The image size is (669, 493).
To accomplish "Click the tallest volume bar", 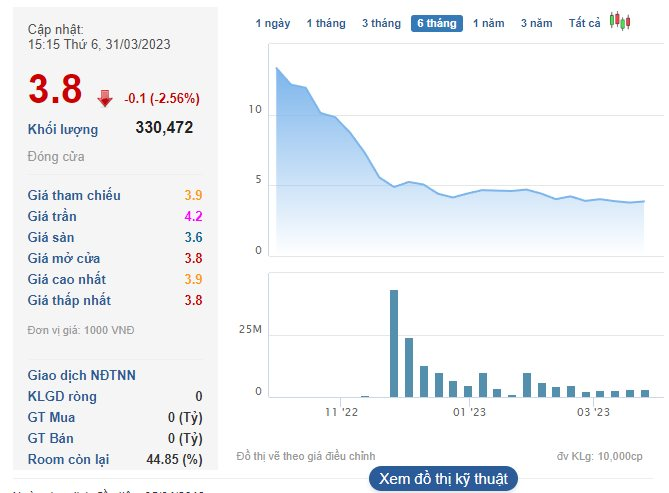I will click(394, 343).
